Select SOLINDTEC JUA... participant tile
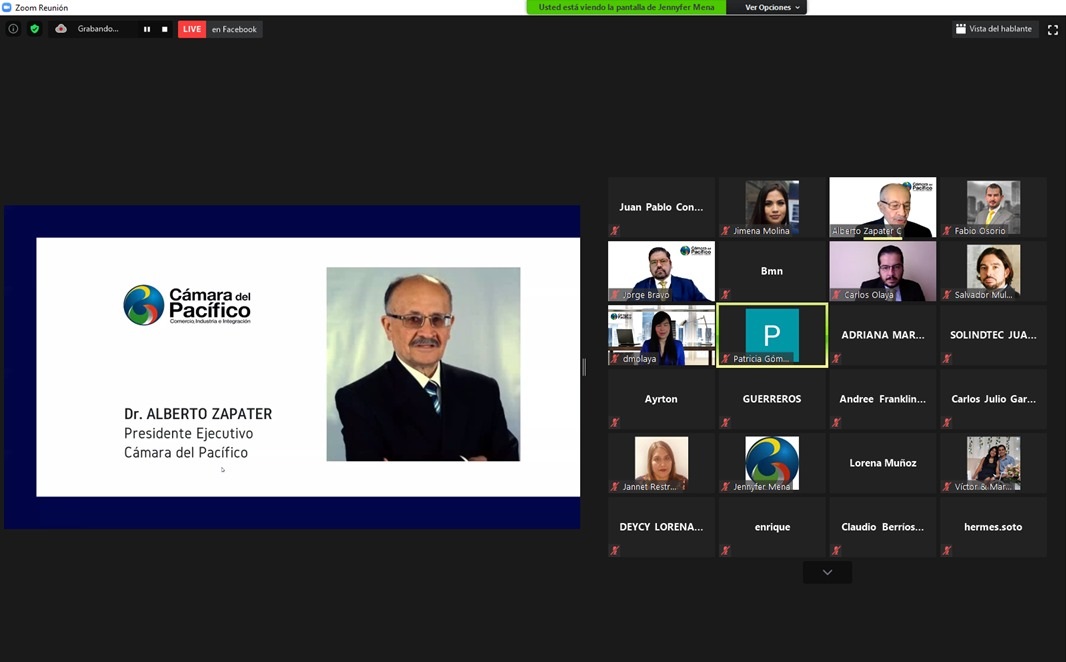This screenshot has height=662, width=1066. (993, 335)
